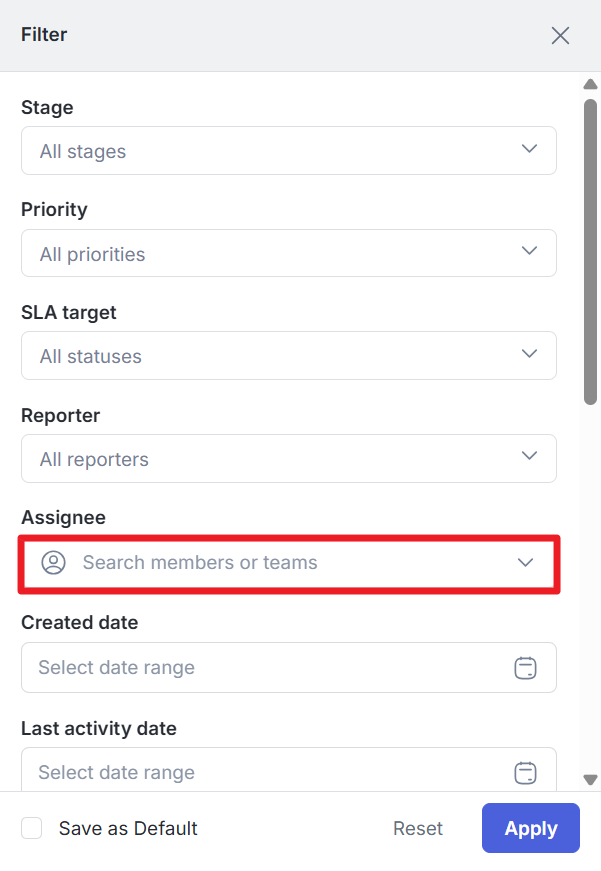Click Last activity date range field
The image size is (601, 871).
(260, 773)
